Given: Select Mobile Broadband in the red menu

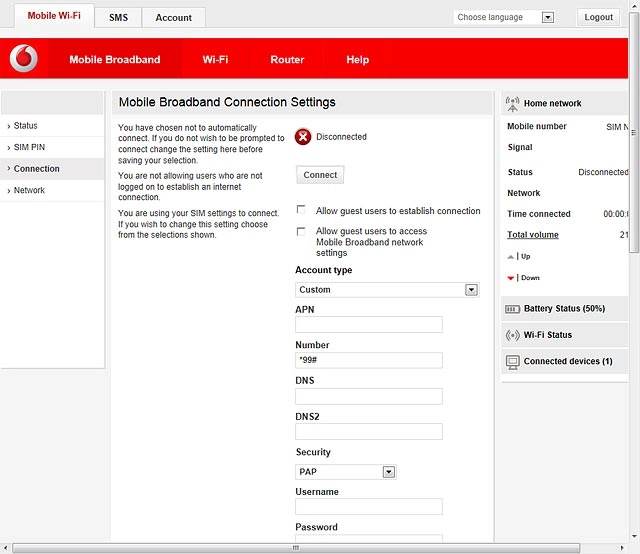Looking at the screenshot, I should (x=115, y=60).
